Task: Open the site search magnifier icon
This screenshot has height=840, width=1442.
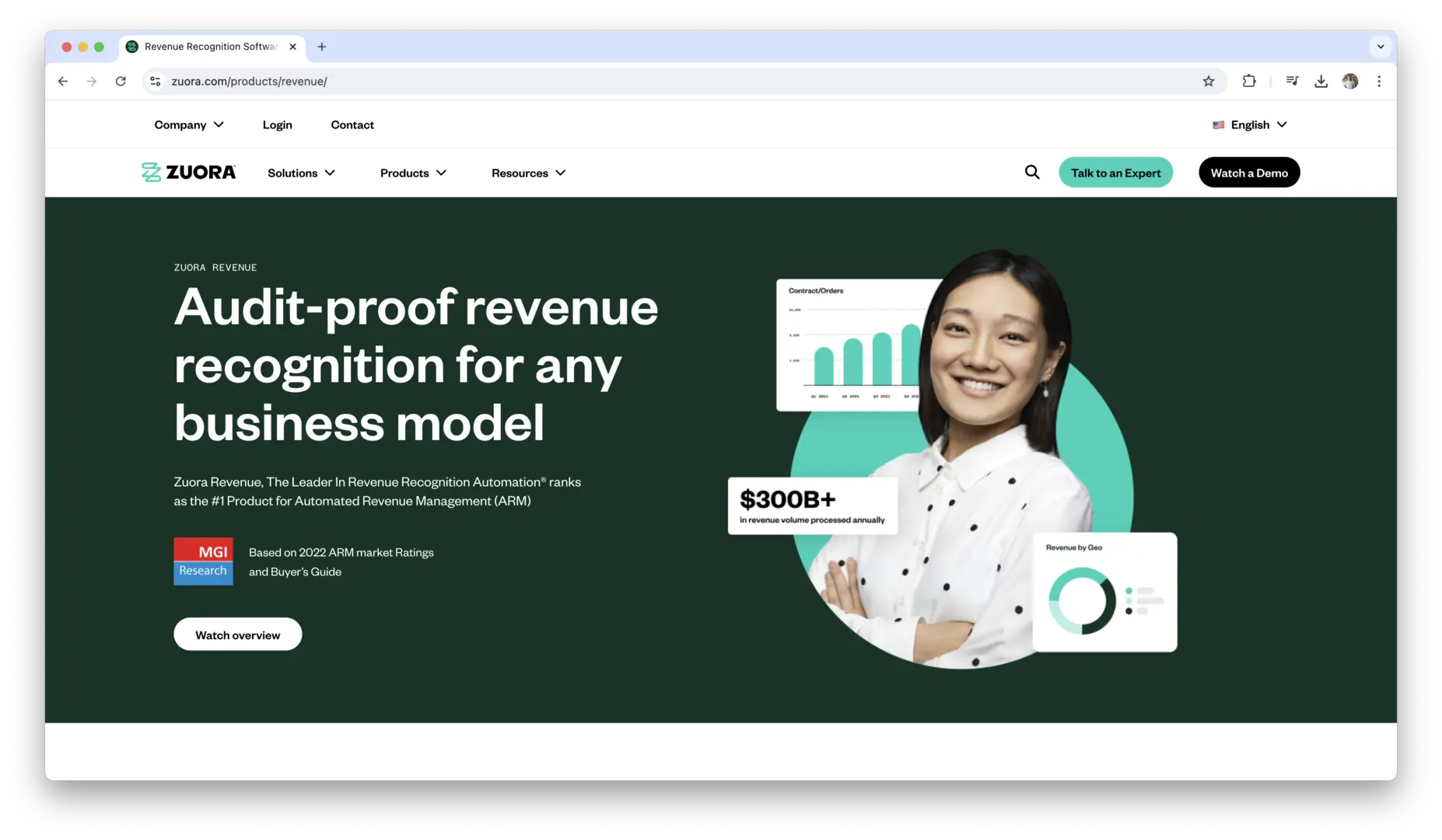Action: point(1032,172)
